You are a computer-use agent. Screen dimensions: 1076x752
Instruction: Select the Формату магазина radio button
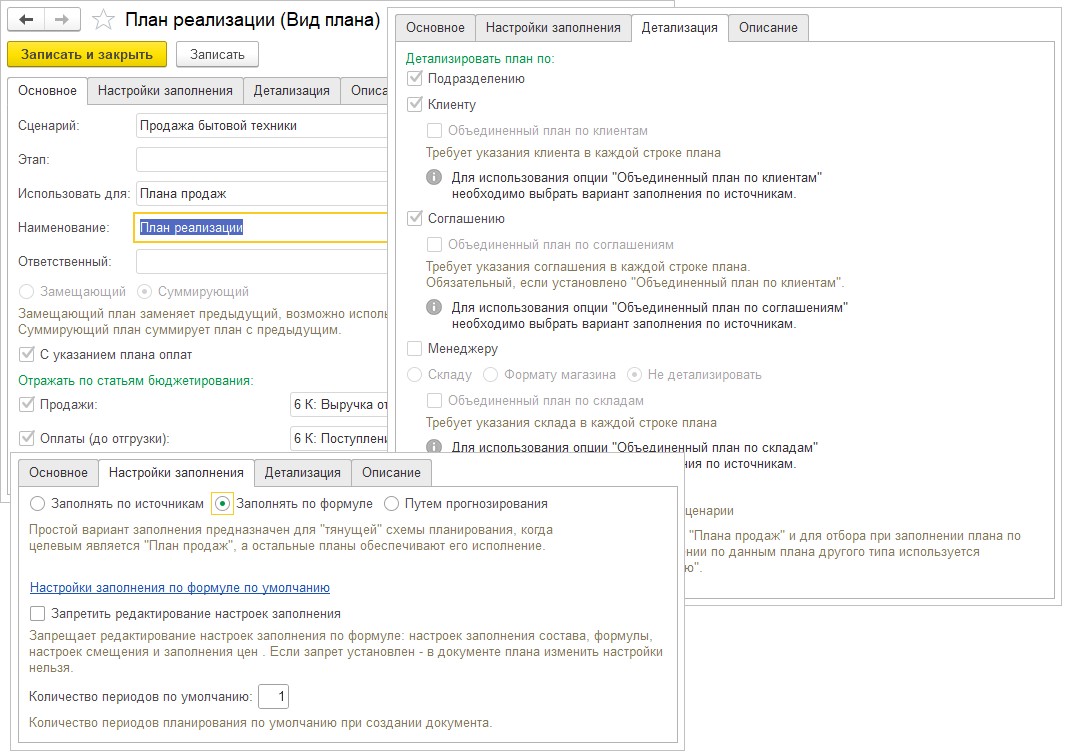[490, 375]
